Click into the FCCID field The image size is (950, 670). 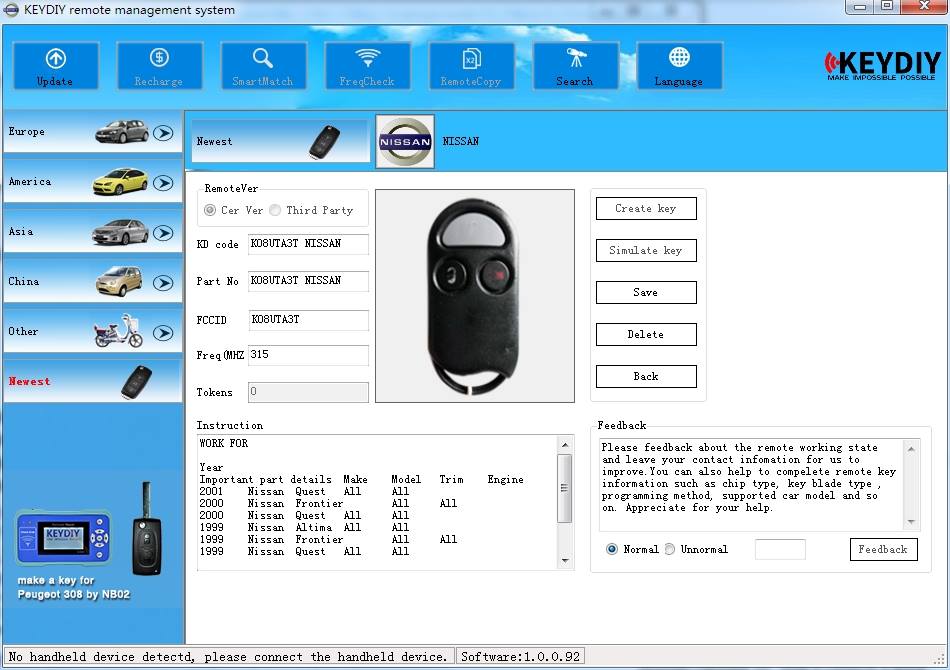pos(308,320)
